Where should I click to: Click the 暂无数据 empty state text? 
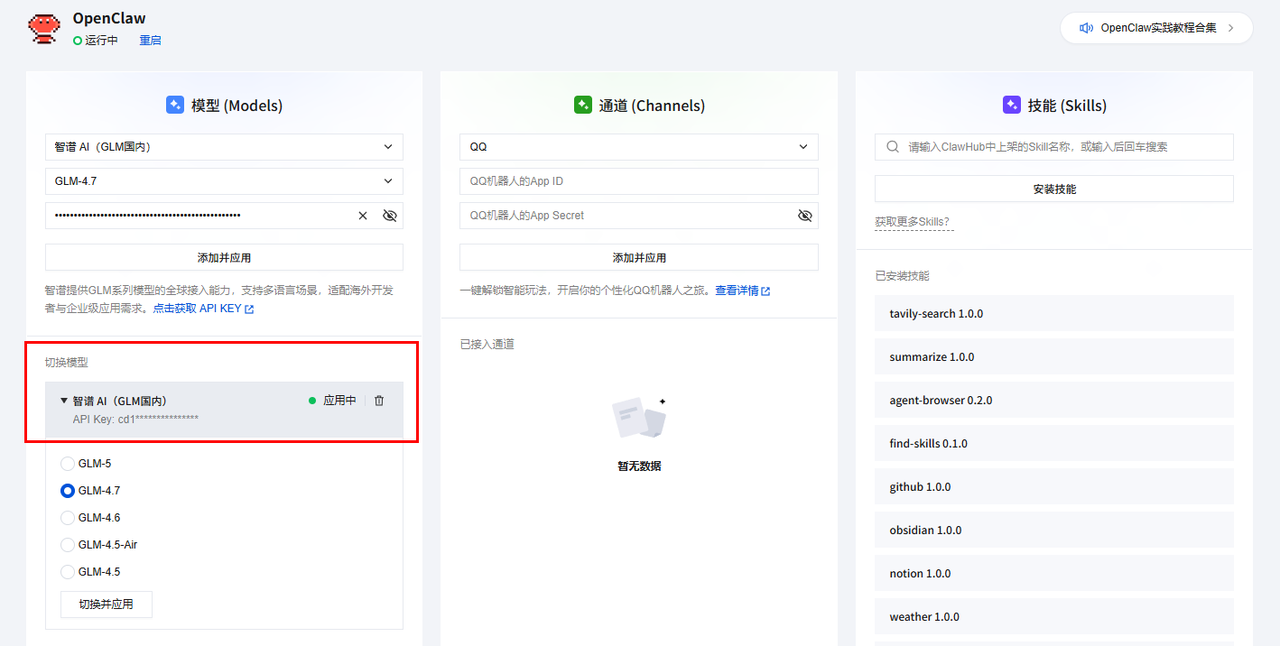639,466
